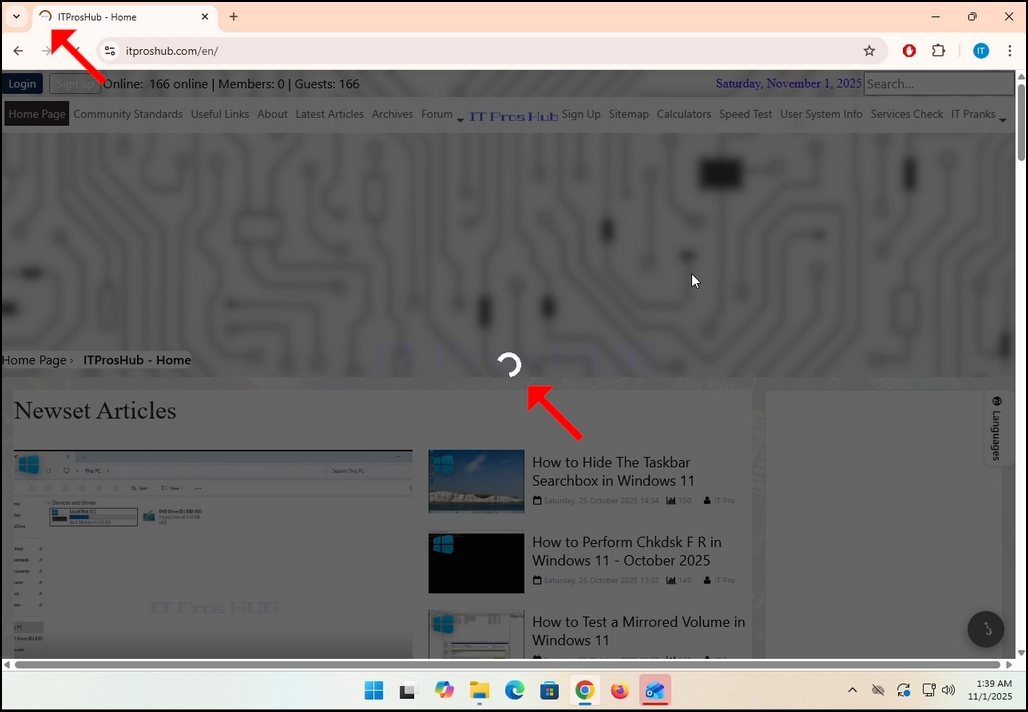Select the ITProsHub - Home tab
This screenshot has height=712, width=1028.
click(125, 16)
